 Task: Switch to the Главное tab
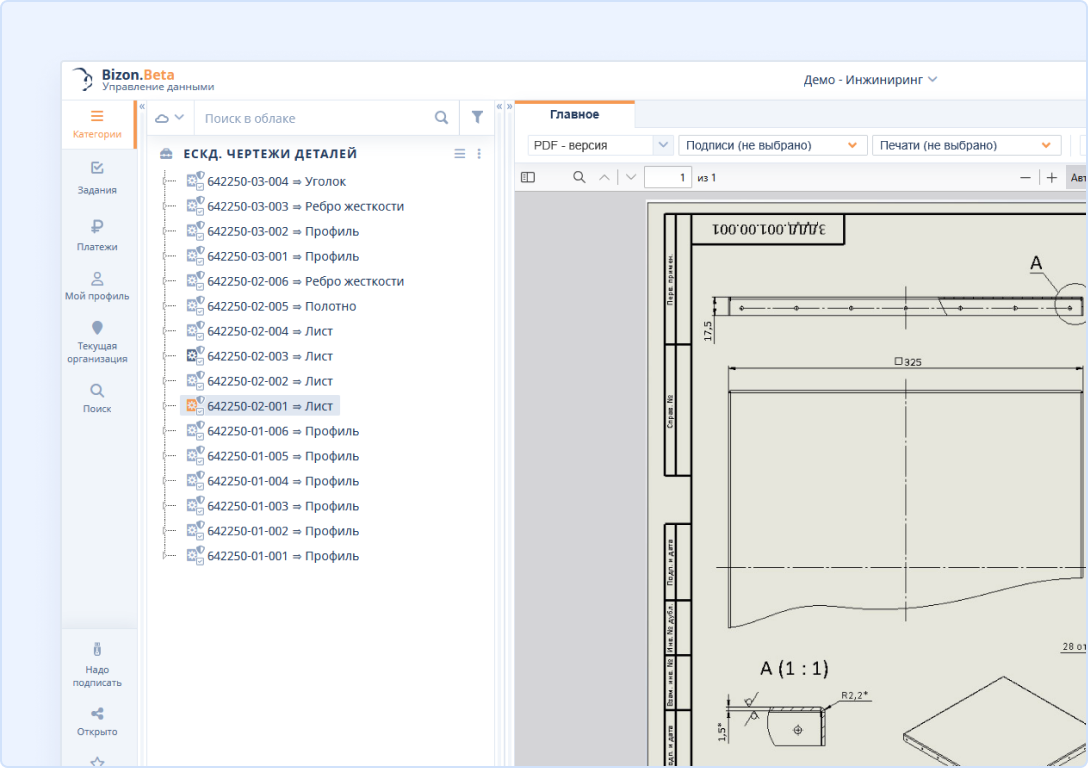[x=574, y=115]
